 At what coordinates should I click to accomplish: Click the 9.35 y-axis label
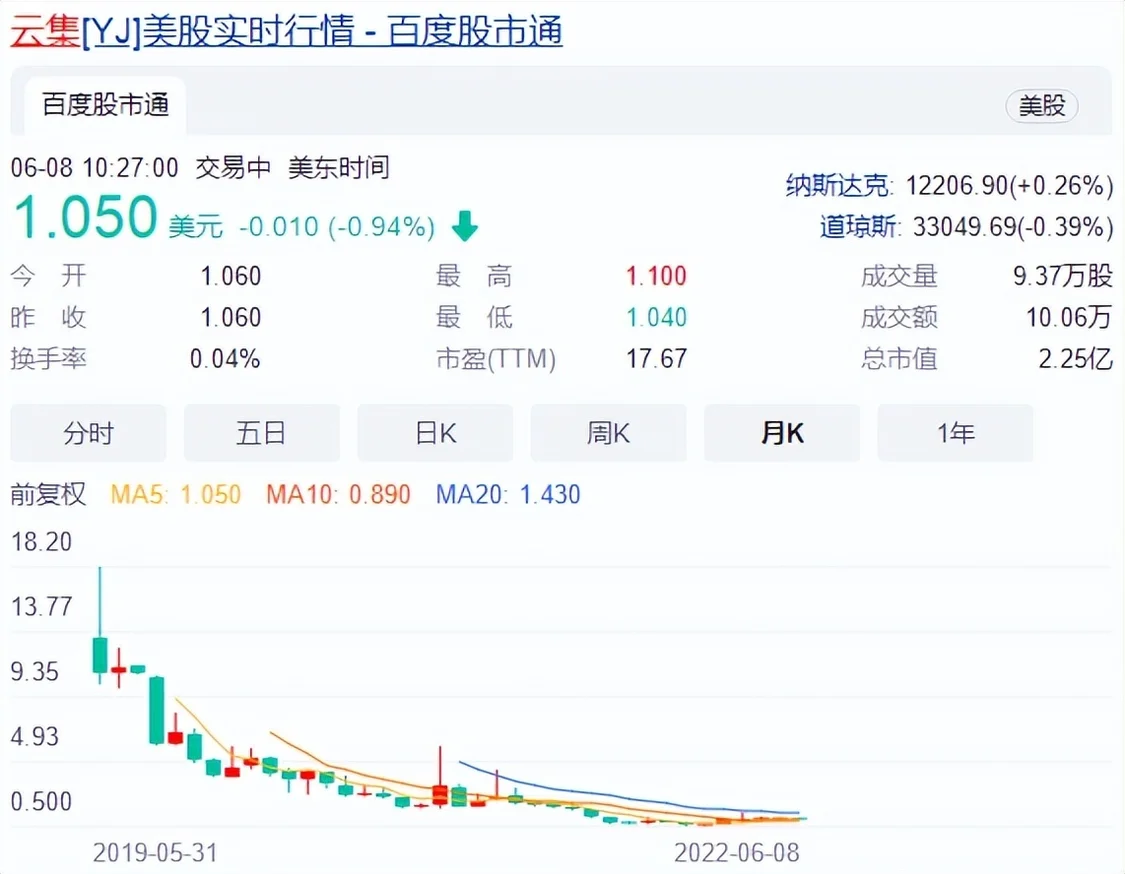coord(34,672)
